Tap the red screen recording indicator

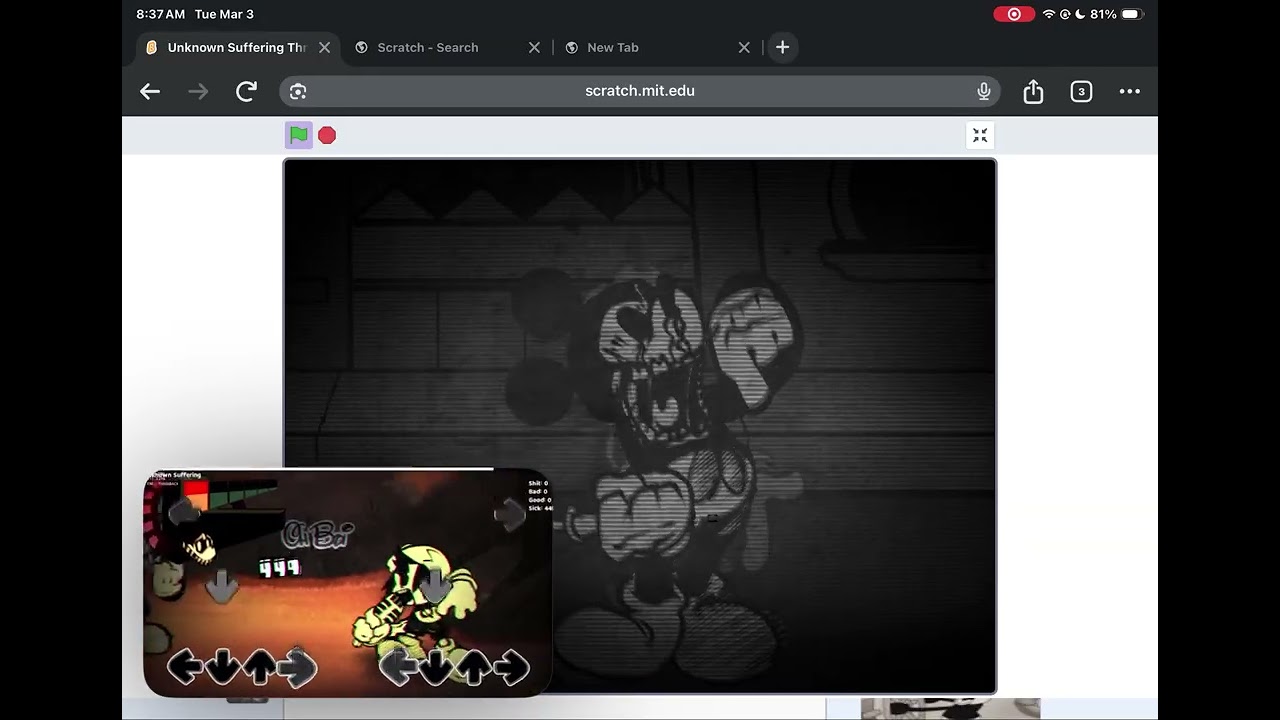(1014, 14)
